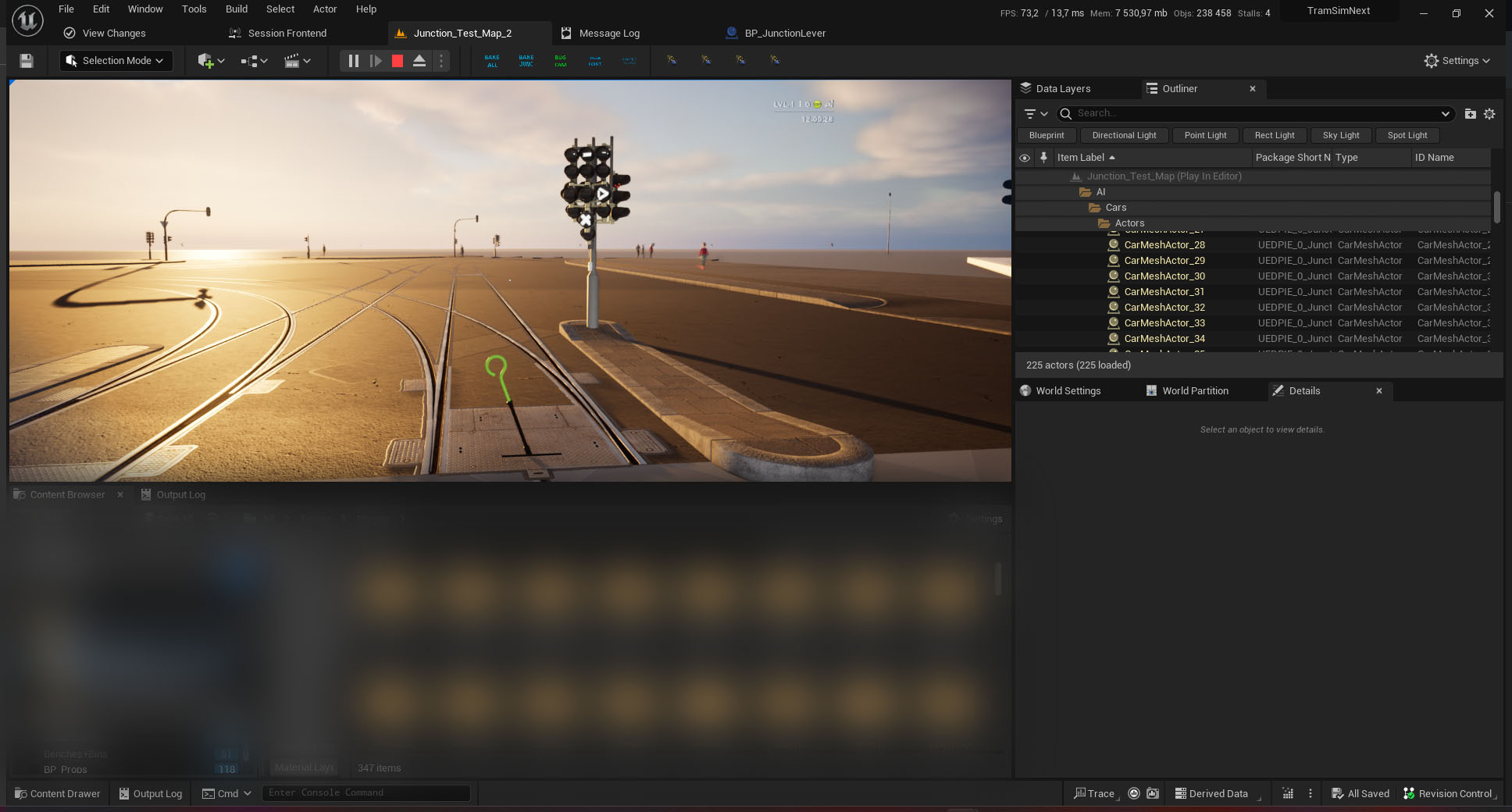This screenshot has width=1512, height=812.
Task: Click the console command input field
Action: click(x=366, y=793)
